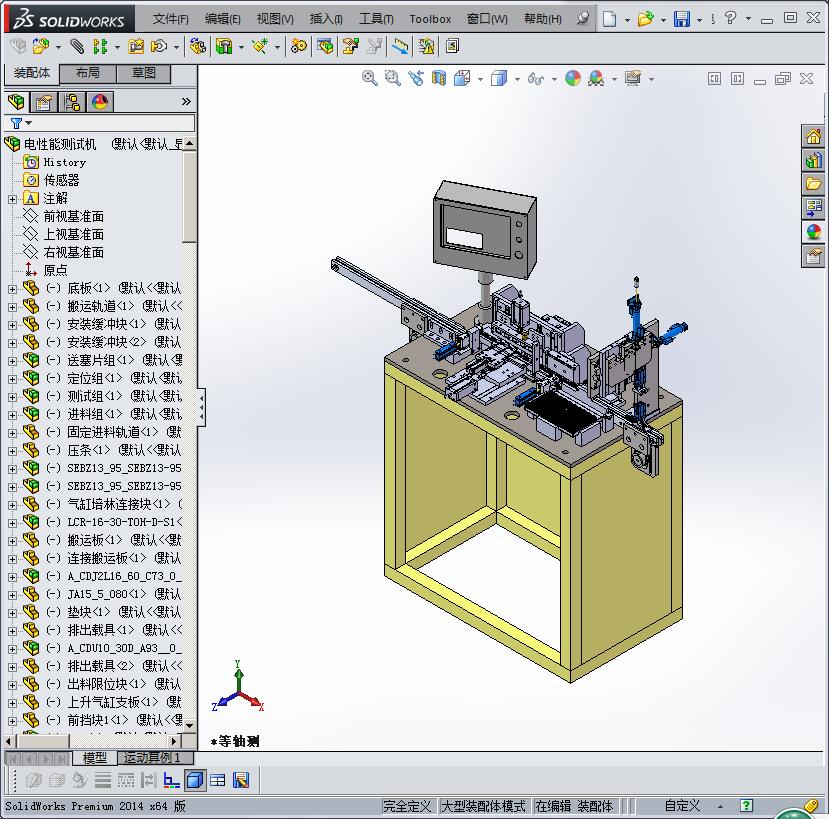Click the panel collapse handle on tree edge

click(201, 407)
